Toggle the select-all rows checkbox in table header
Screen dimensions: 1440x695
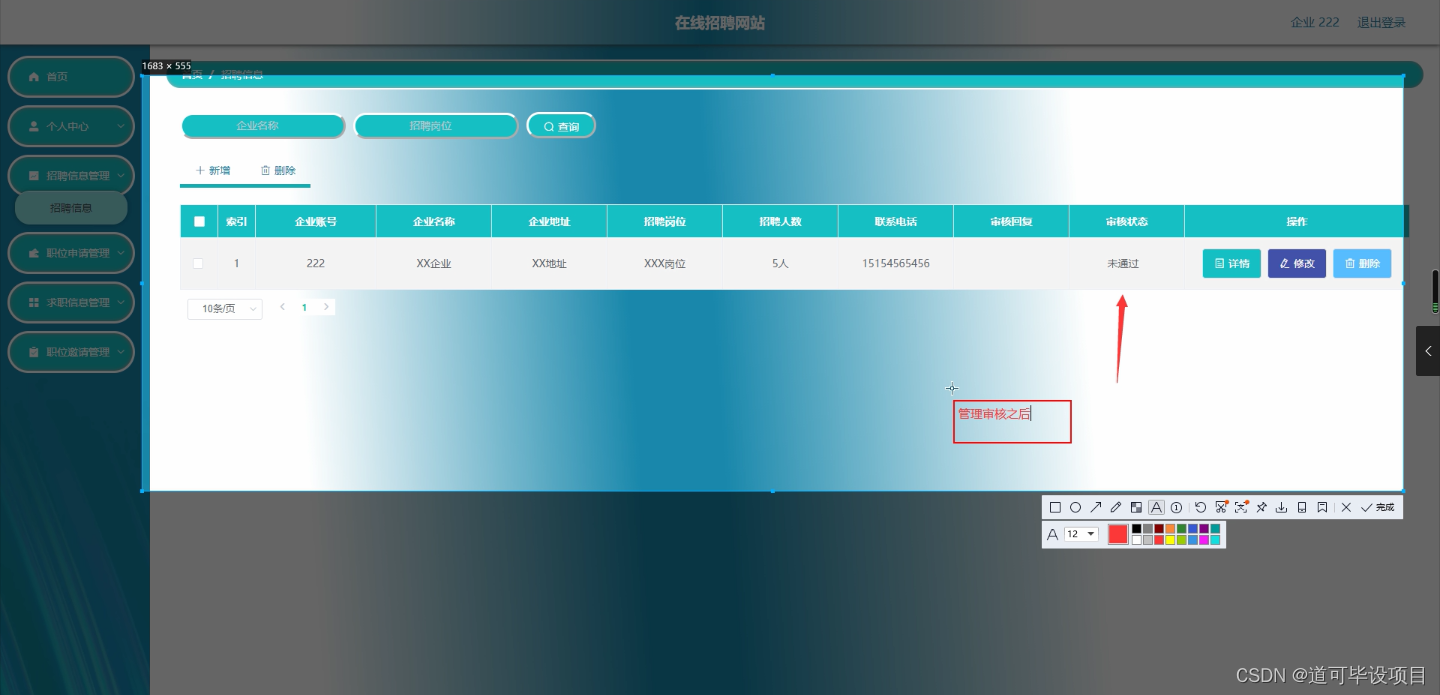point(199,221)
